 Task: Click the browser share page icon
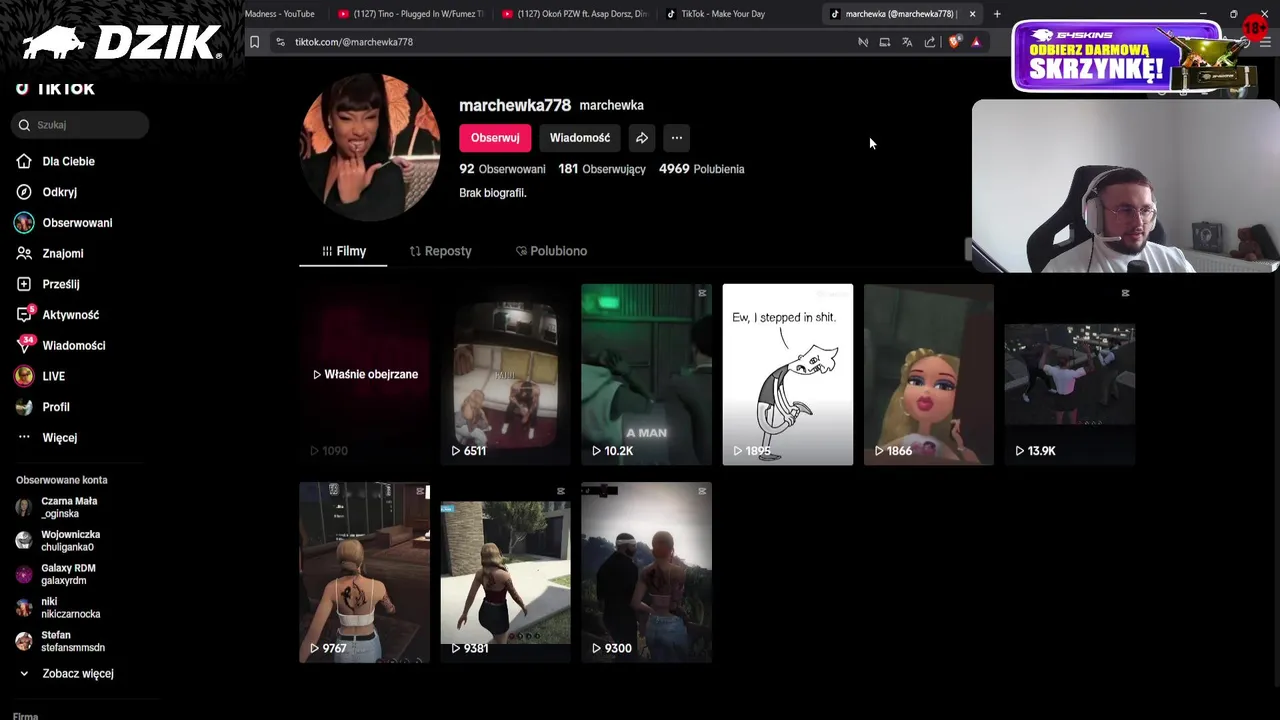930,42
